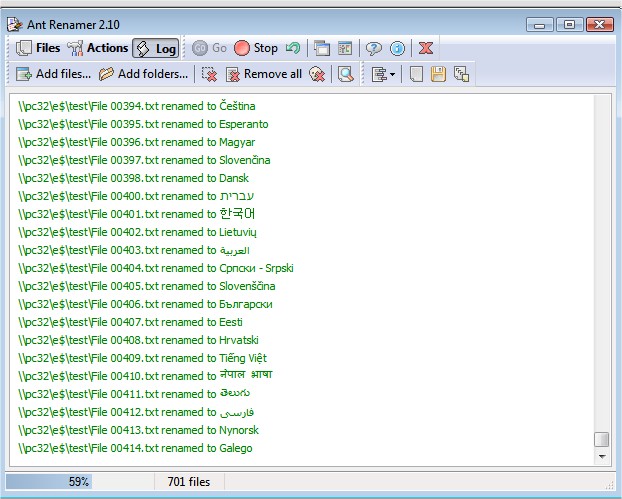The image size is (622, 499).
Task: Click Add files button
Action: coord(53,74)
